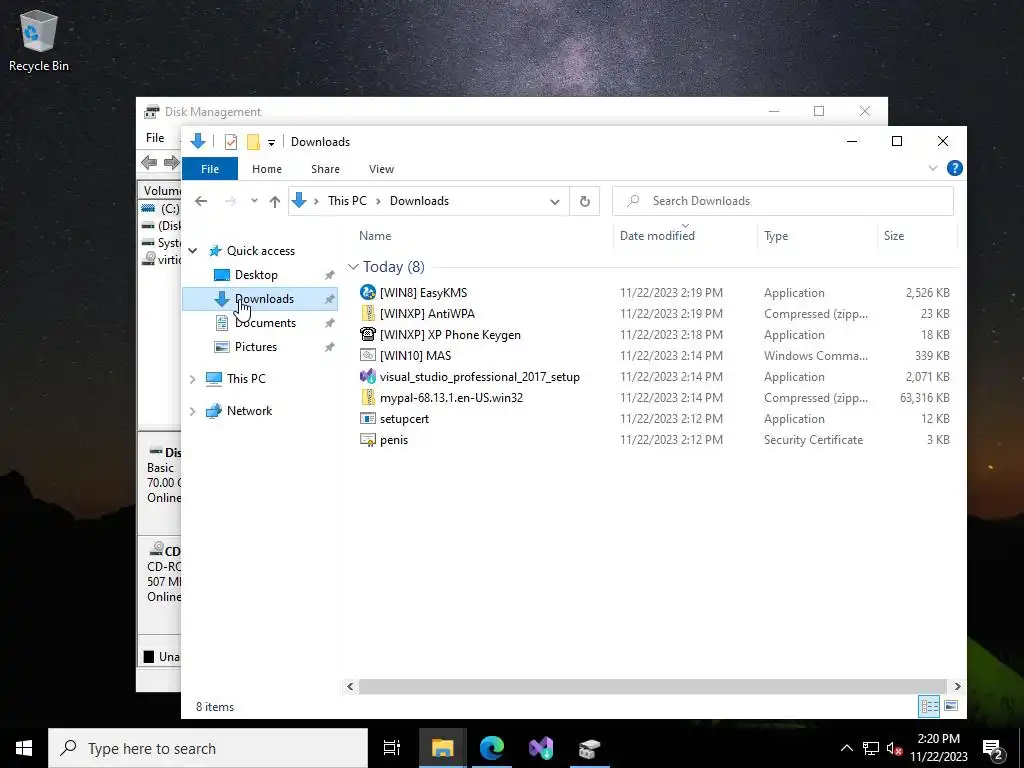
Task: Click the horizontal scrollbar left arrow
Action: point(351,686)
